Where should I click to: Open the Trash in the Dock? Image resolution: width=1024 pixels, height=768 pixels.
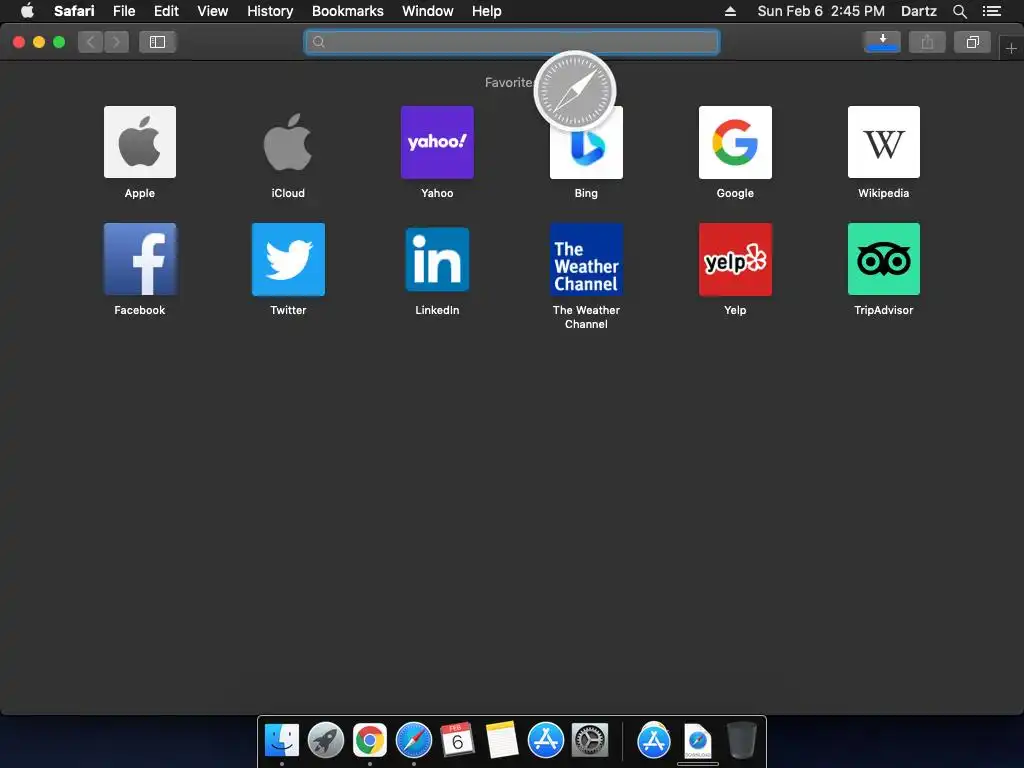(x=742, y=741)
